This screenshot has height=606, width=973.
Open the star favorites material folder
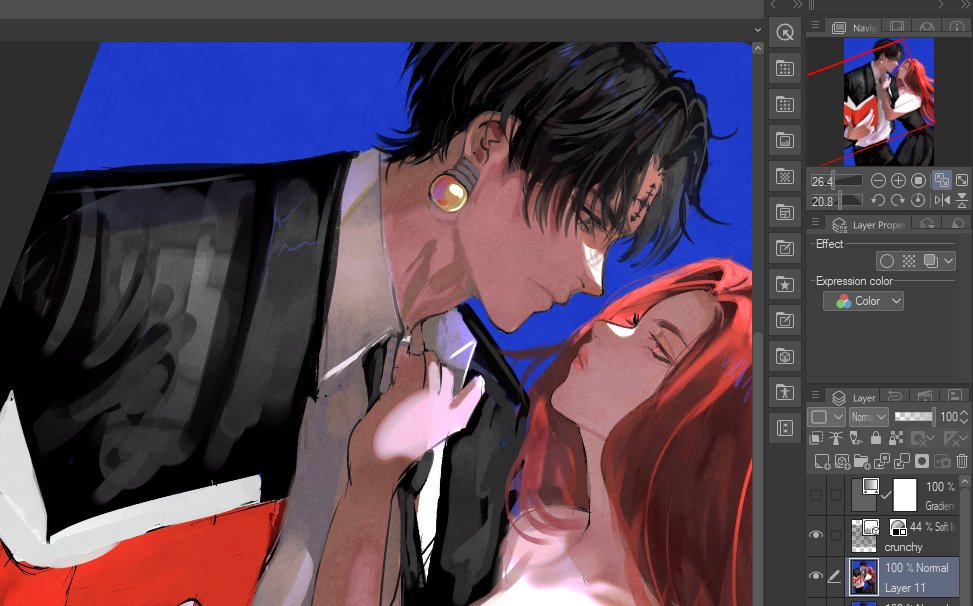coord(785,284)
